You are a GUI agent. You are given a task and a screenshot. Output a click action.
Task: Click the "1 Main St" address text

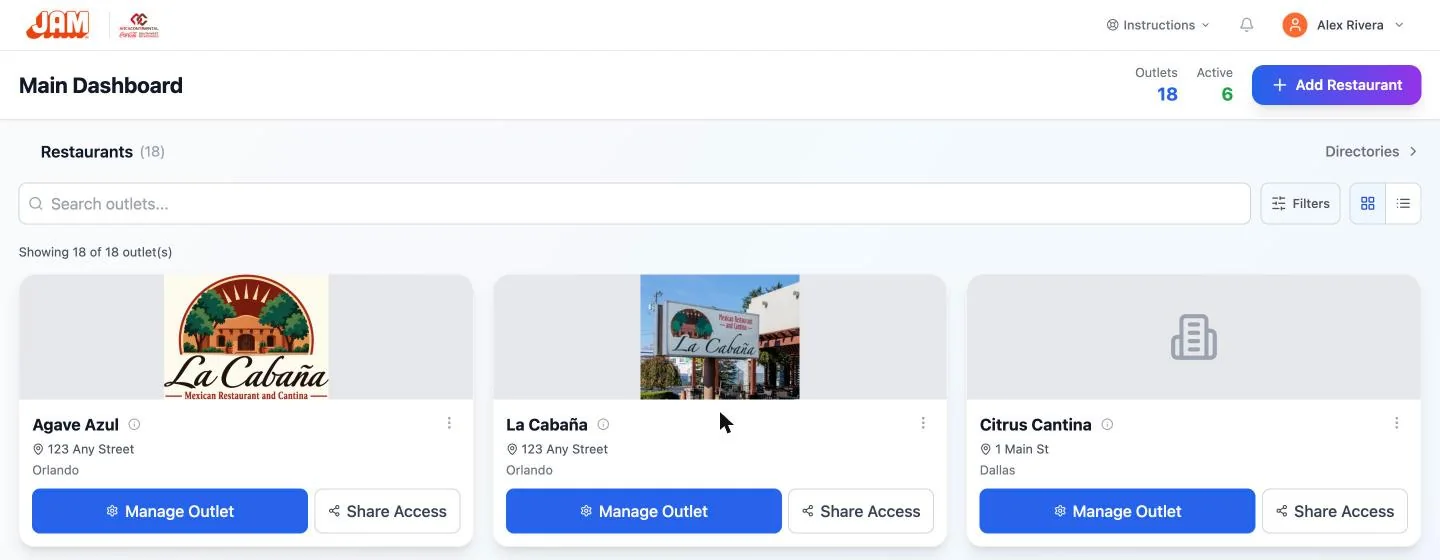click(x=1022, y=450)
